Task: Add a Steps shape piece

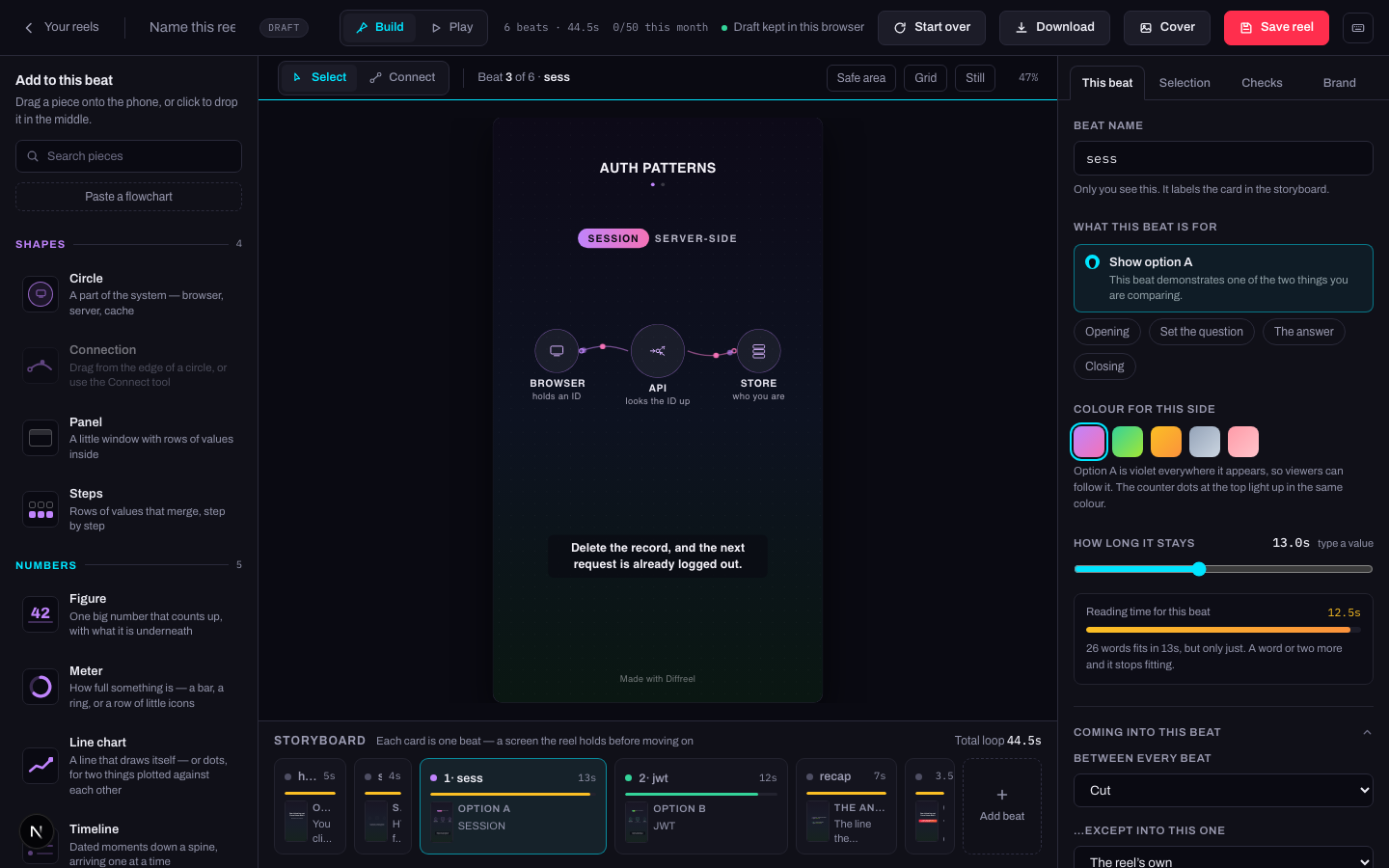Action: [128, 509]
